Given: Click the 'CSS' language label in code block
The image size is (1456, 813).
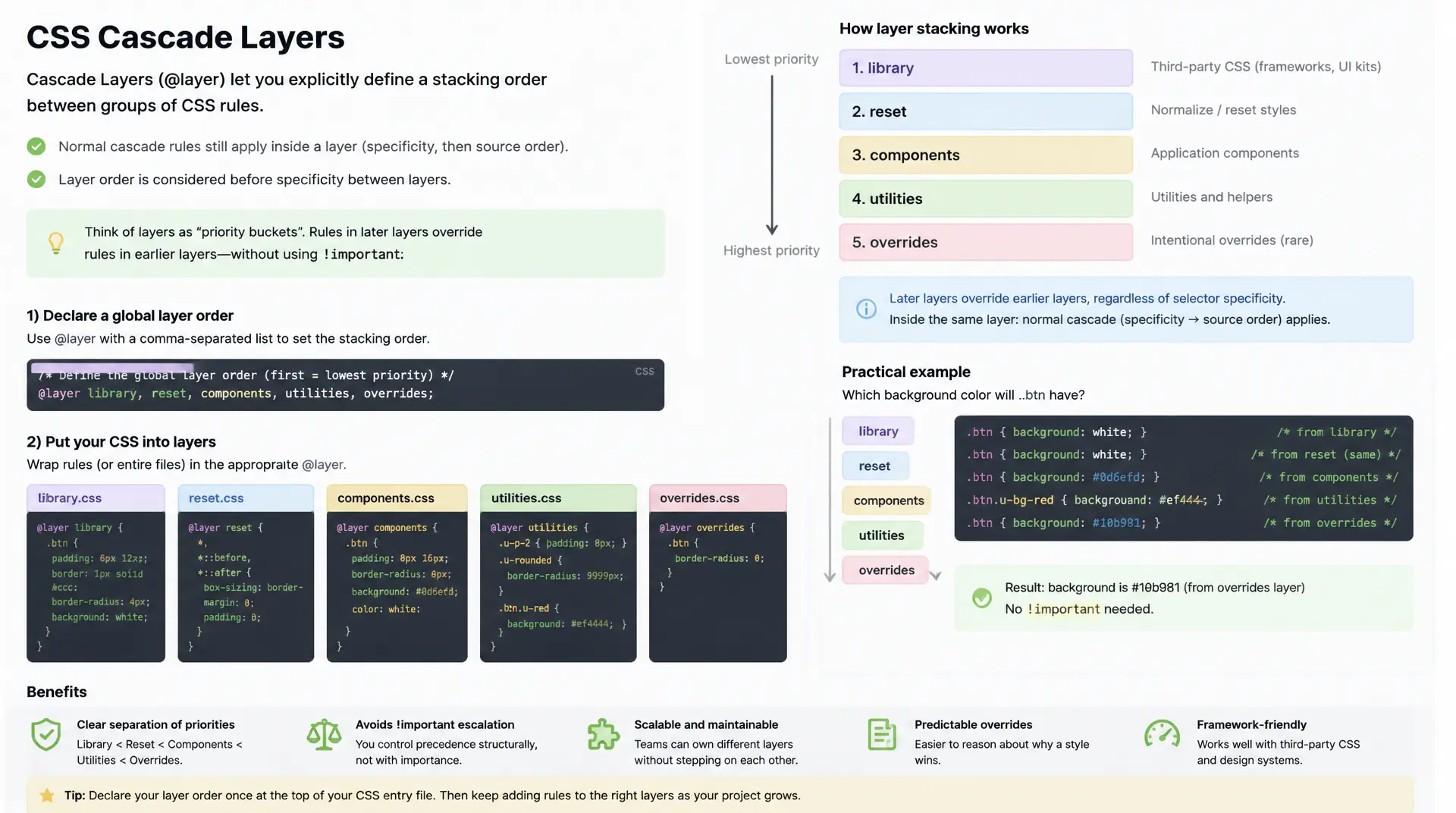Looking at the screenshot, I should coord(645,372).
